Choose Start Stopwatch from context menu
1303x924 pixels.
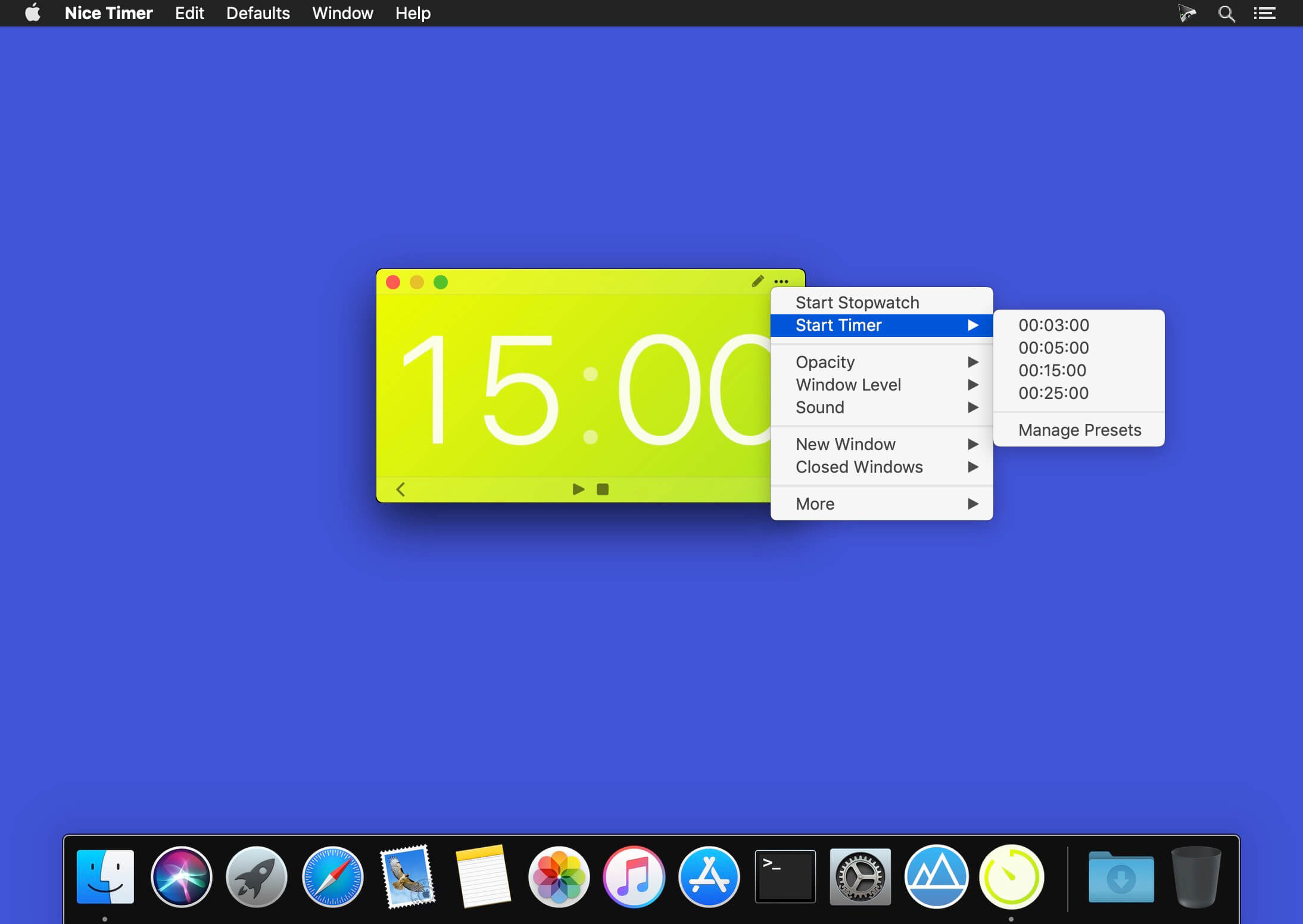click(x=858, y=302)
